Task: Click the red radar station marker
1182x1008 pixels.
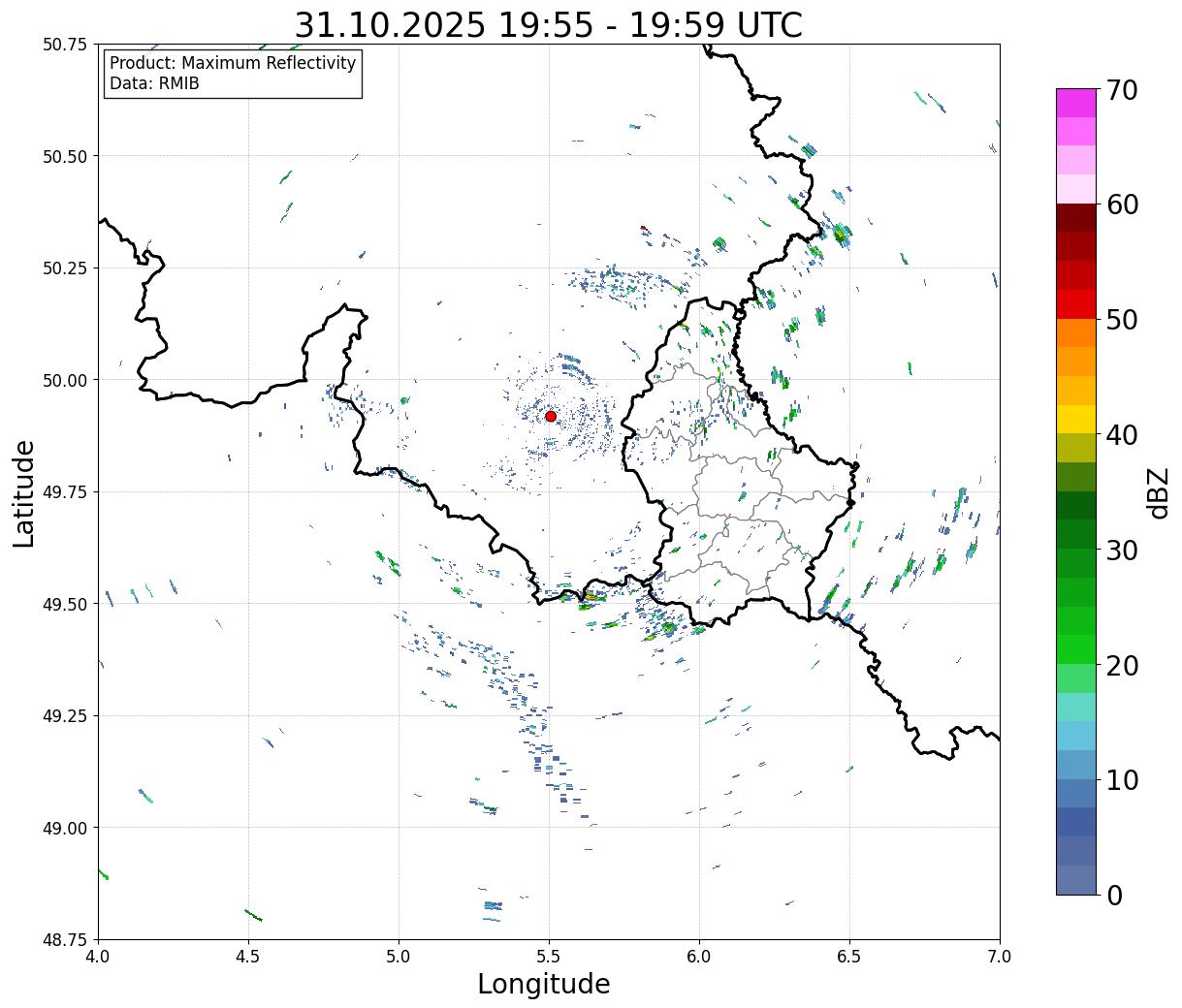Action: [x=551, y=416]
